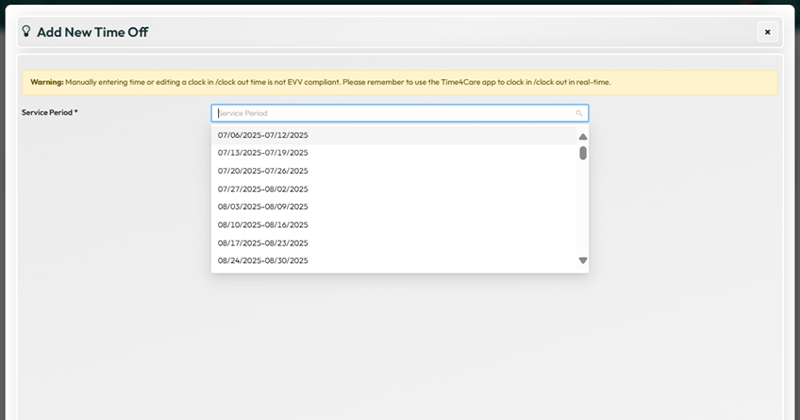The width and height of the screenshot is (800, 420).
Task: Choose the 07/13/2025–07/19/2025 option
Action: [x=263, y=153]
